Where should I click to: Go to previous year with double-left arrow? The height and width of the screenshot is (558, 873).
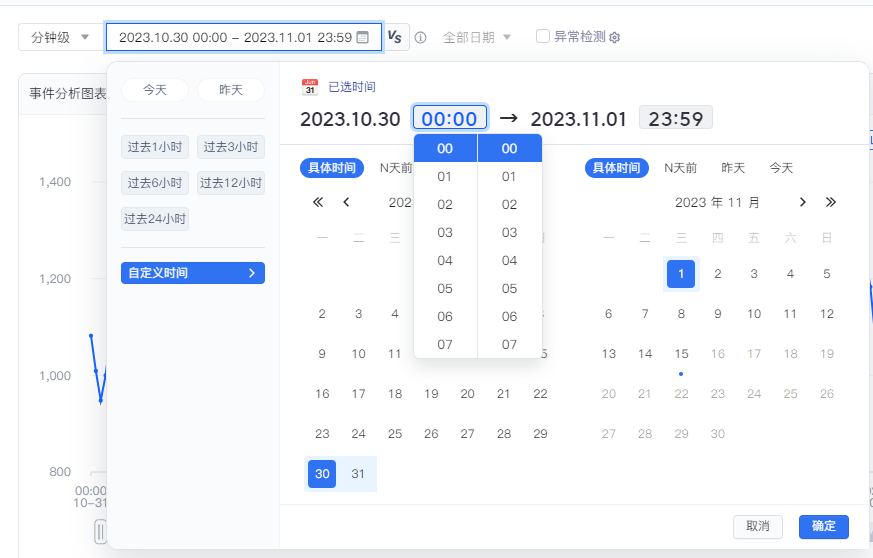(x=318, y=202)
